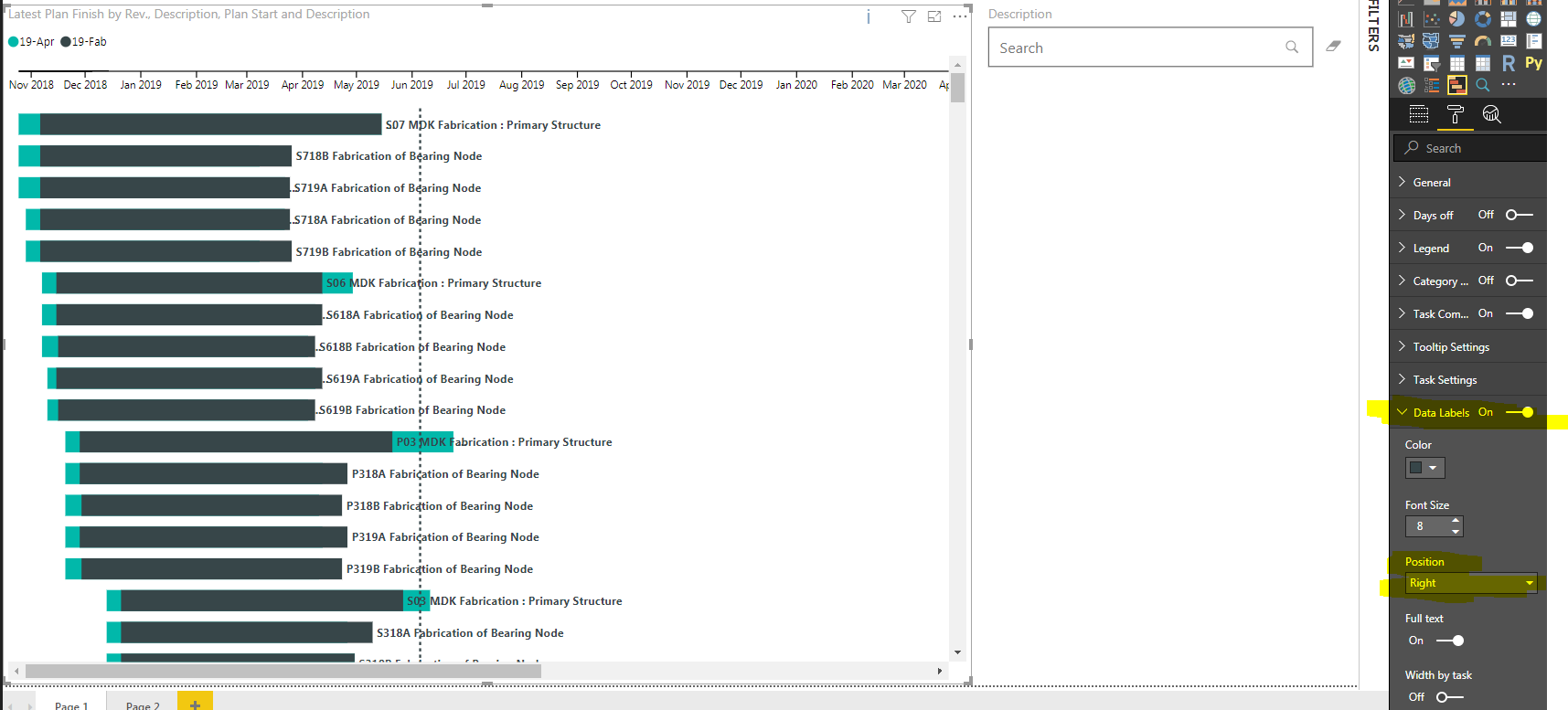Select the donut chart visual icon

pyautogui.click(x=1483, y=19)
